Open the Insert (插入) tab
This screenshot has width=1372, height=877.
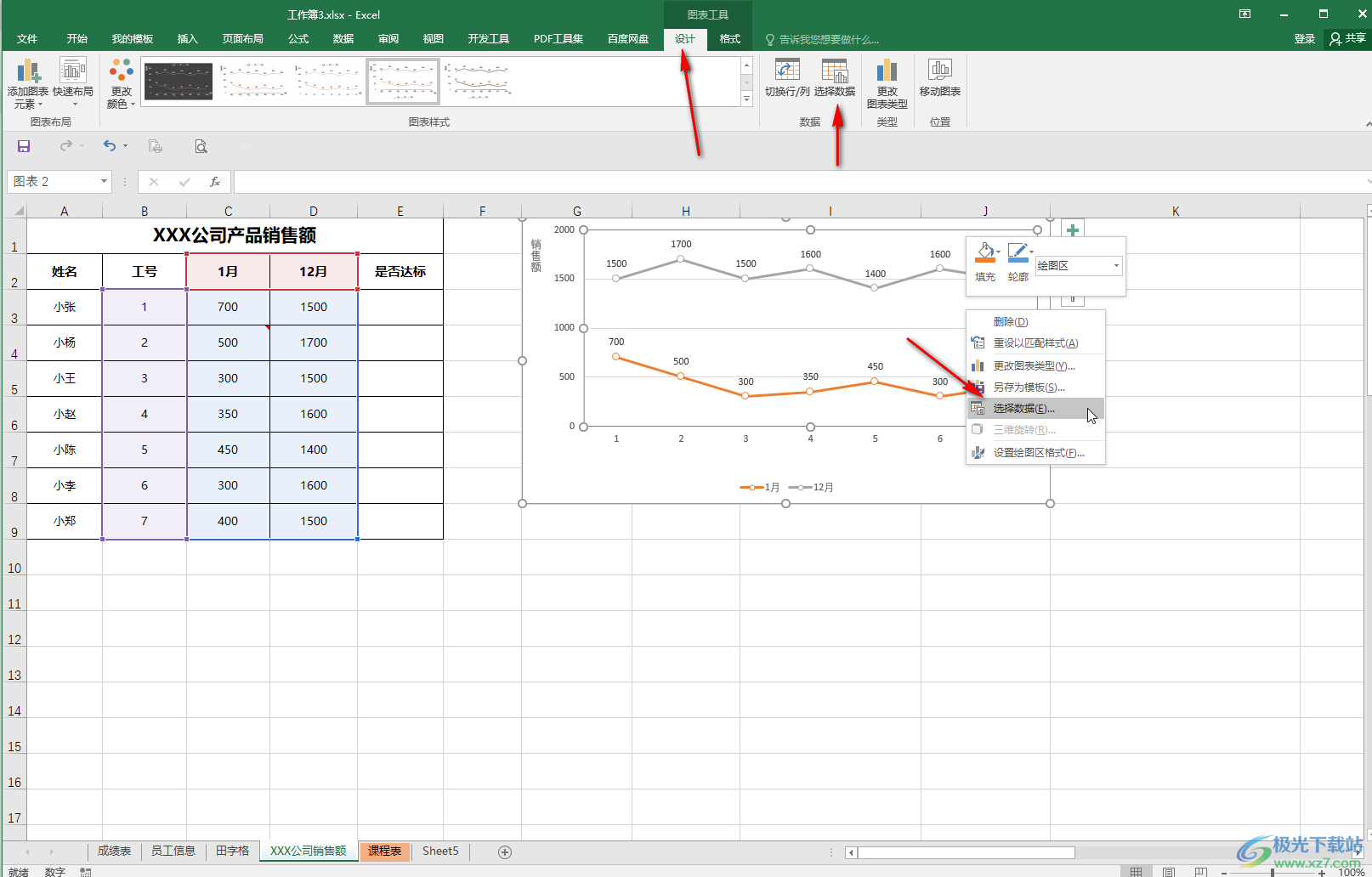click(188, 39)
